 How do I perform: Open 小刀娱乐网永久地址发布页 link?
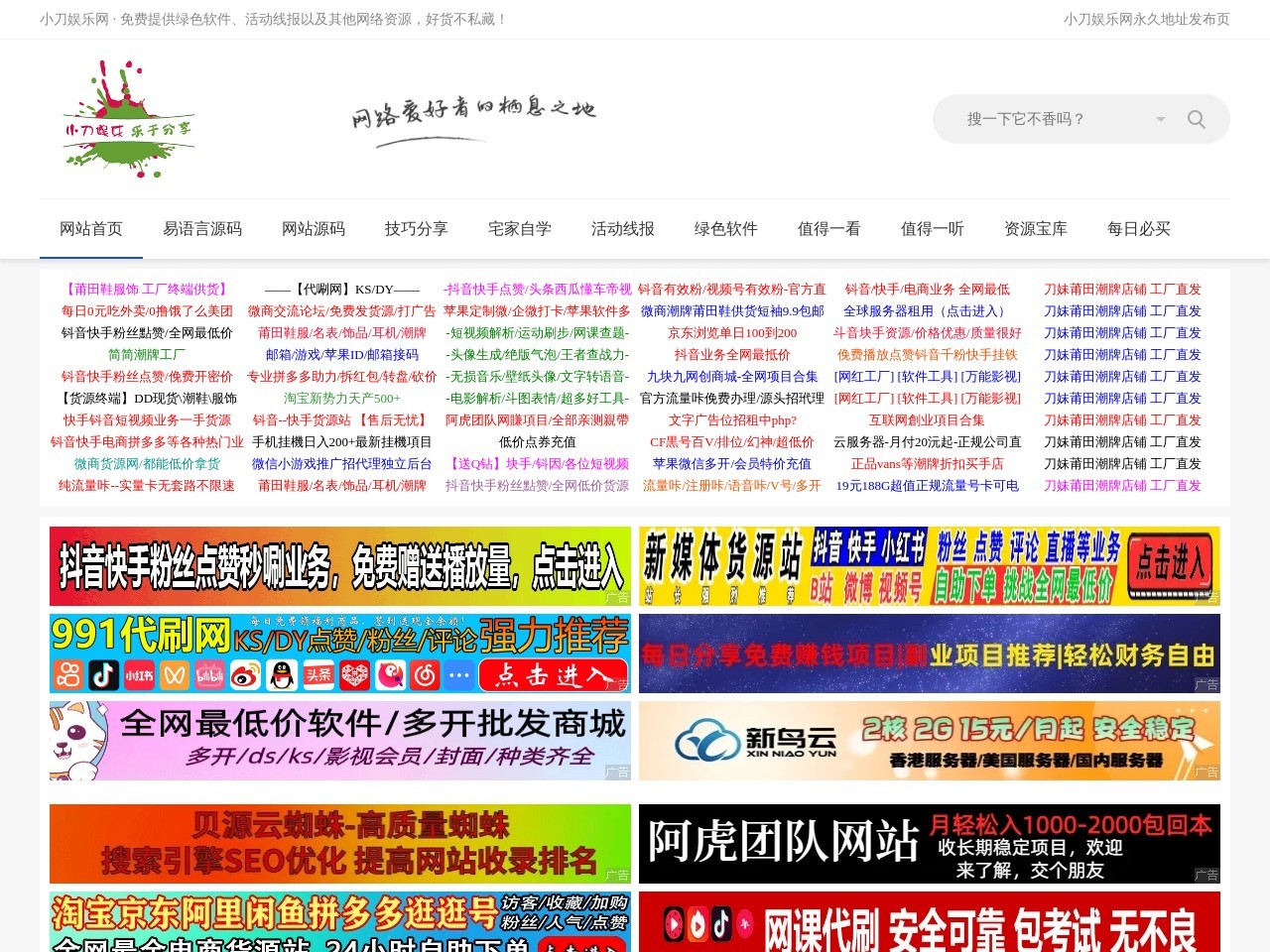click(1147, 19)
